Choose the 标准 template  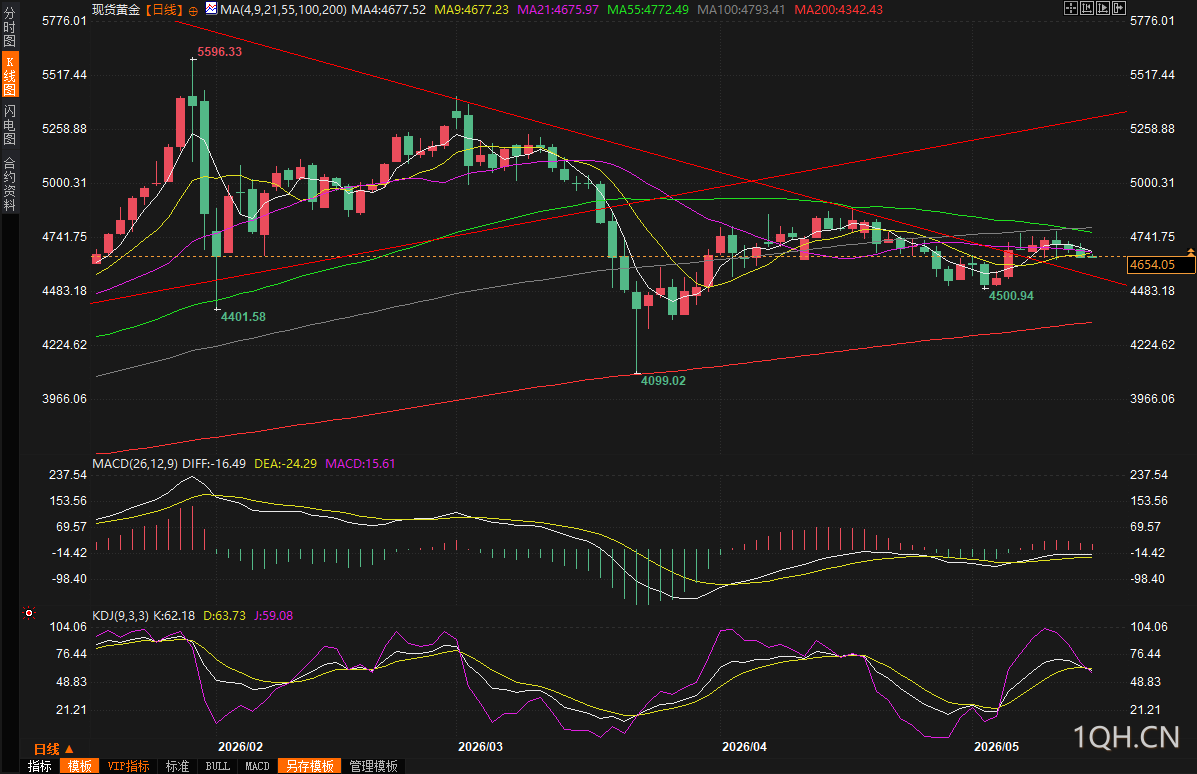point(177,766)
